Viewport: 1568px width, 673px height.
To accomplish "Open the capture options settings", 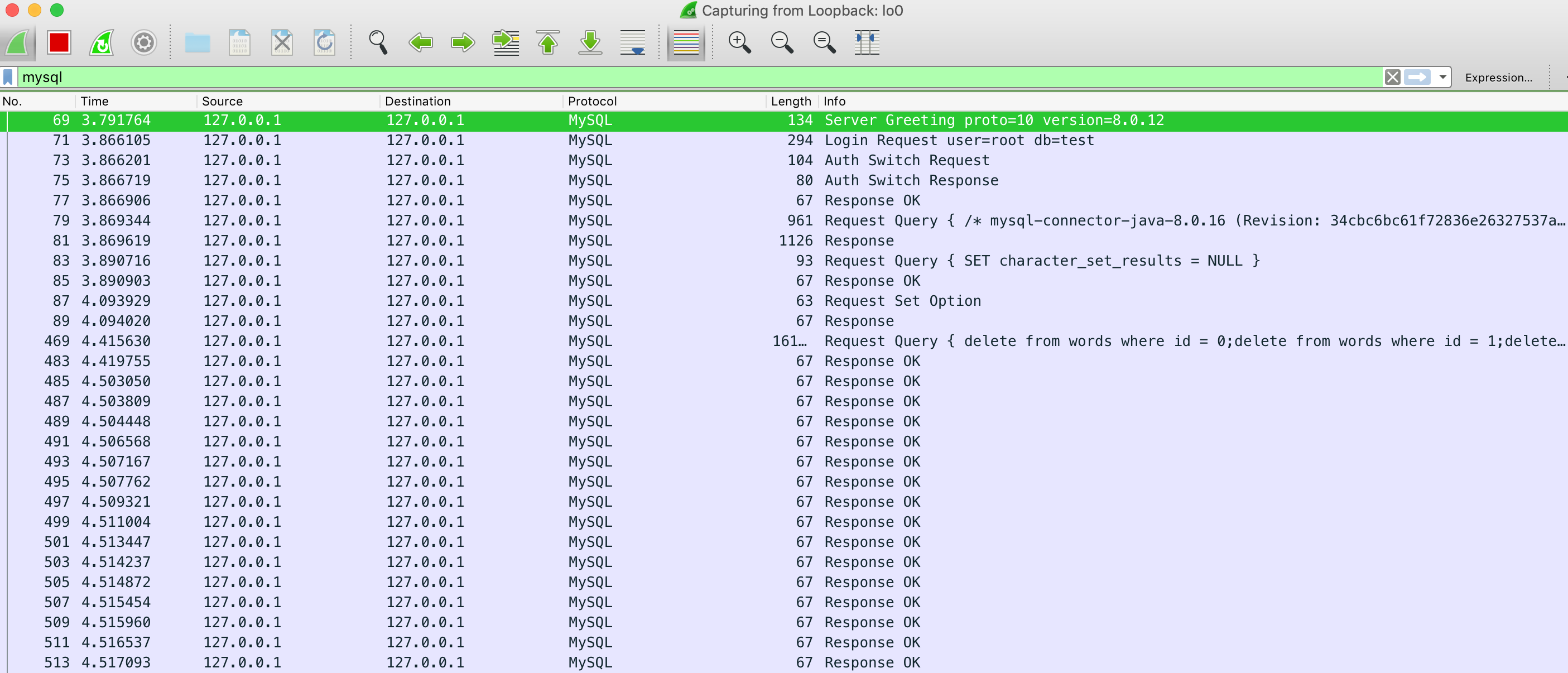I will [x=143, y=42].
